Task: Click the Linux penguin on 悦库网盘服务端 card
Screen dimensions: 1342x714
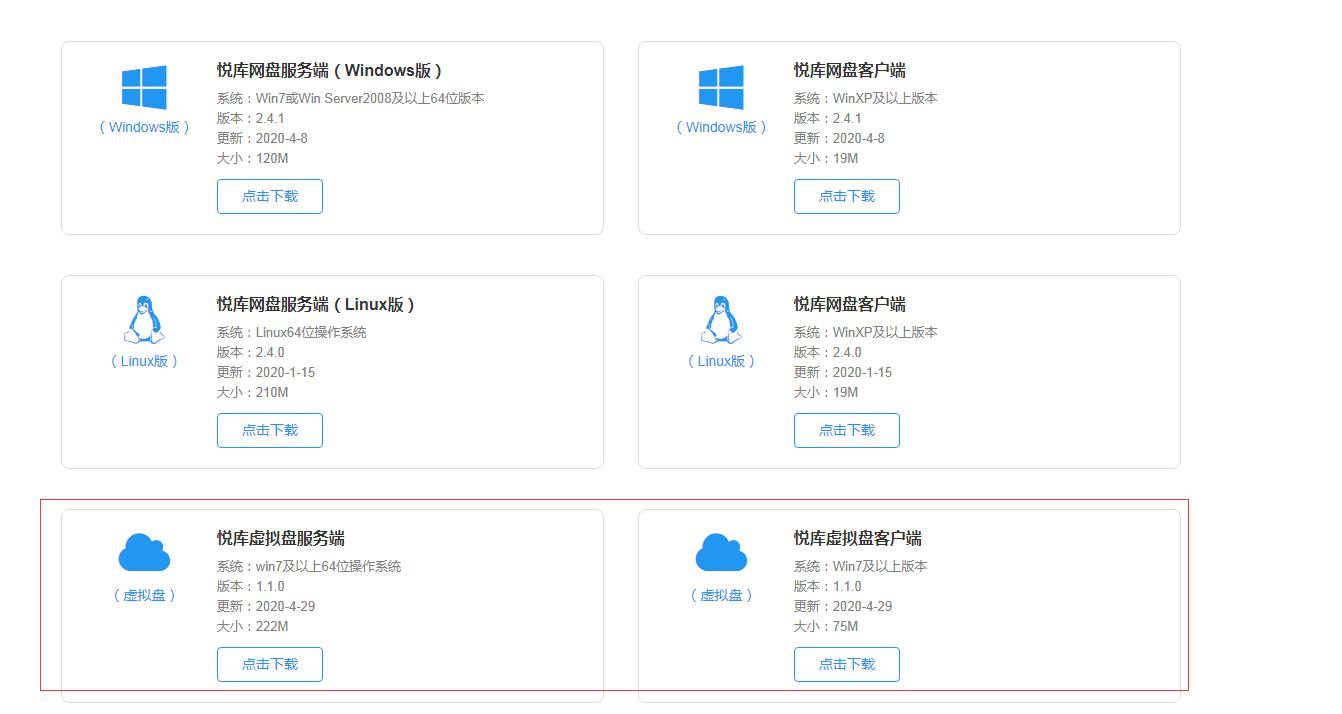Action: 144,320
